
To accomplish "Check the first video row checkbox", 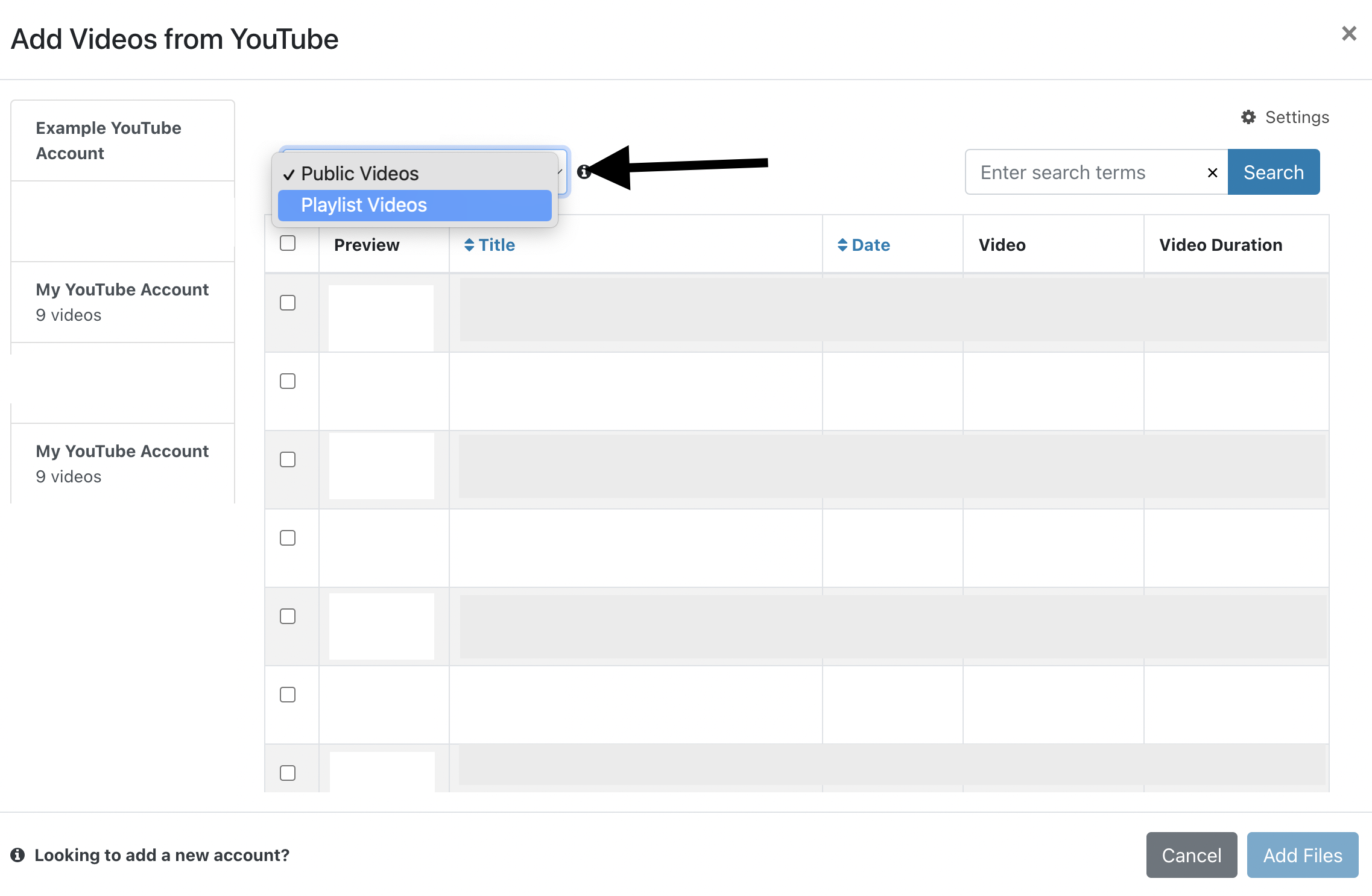I will click(288, 303).
